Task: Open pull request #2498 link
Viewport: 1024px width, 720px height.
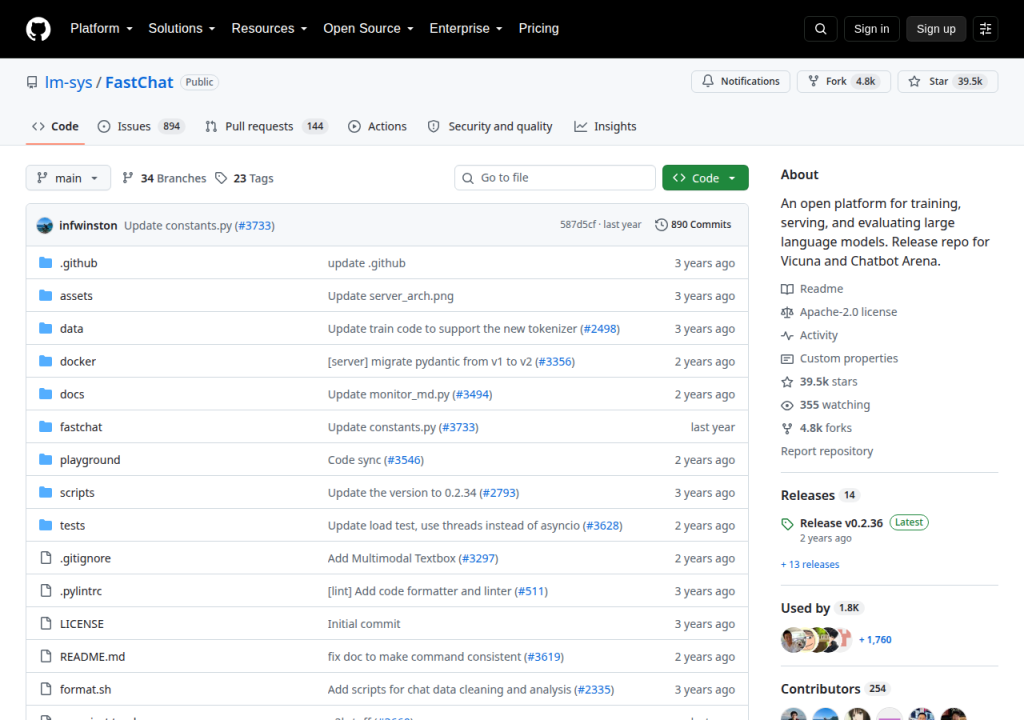Action: tap(600, 329)
